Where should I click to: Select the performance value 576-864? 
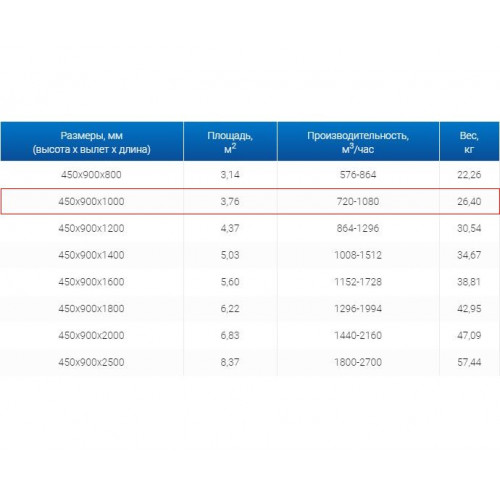tap(358, 175)
